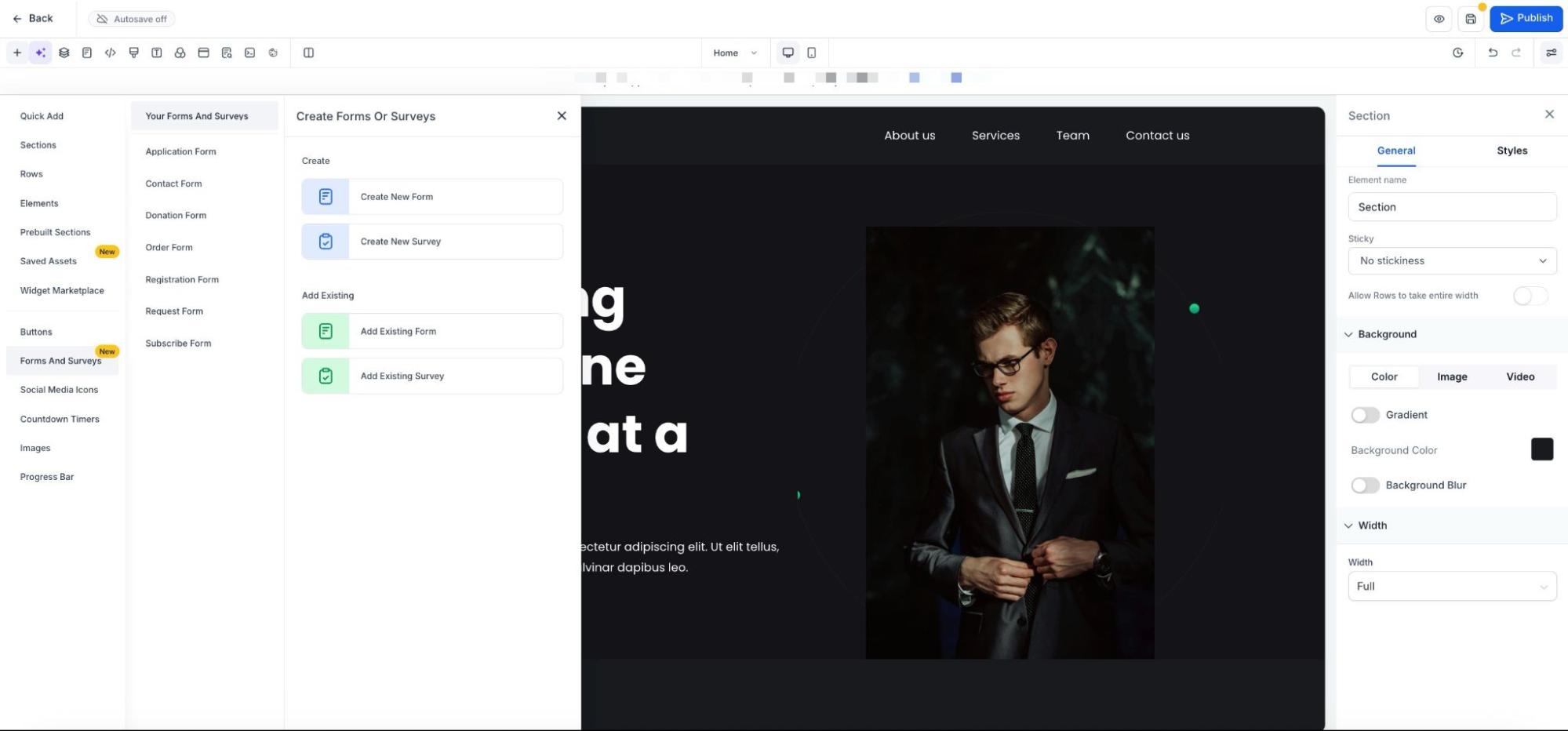Toggle Allow Rows to take entire width
This screenshot has width=1568, height=731.
click(x=1530, y=296)
